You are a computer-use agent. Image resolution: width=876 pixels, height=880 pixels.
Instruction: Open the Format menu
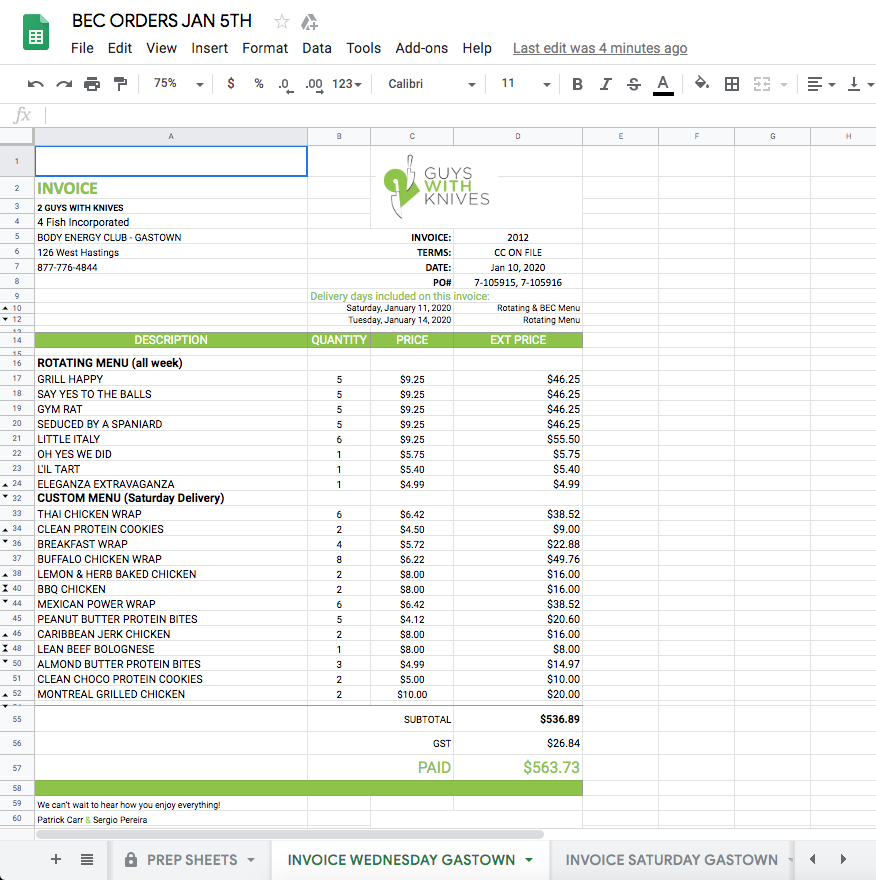click(265, 48)
